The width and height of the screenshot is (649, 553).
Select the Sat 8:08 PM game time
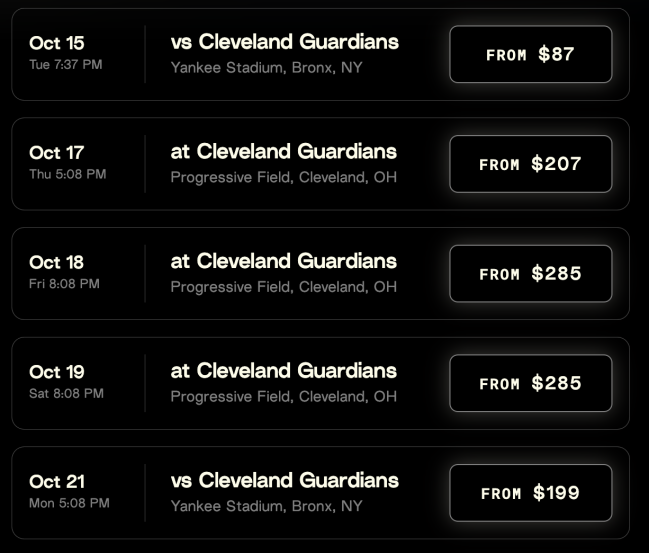(x=66, y=393)
